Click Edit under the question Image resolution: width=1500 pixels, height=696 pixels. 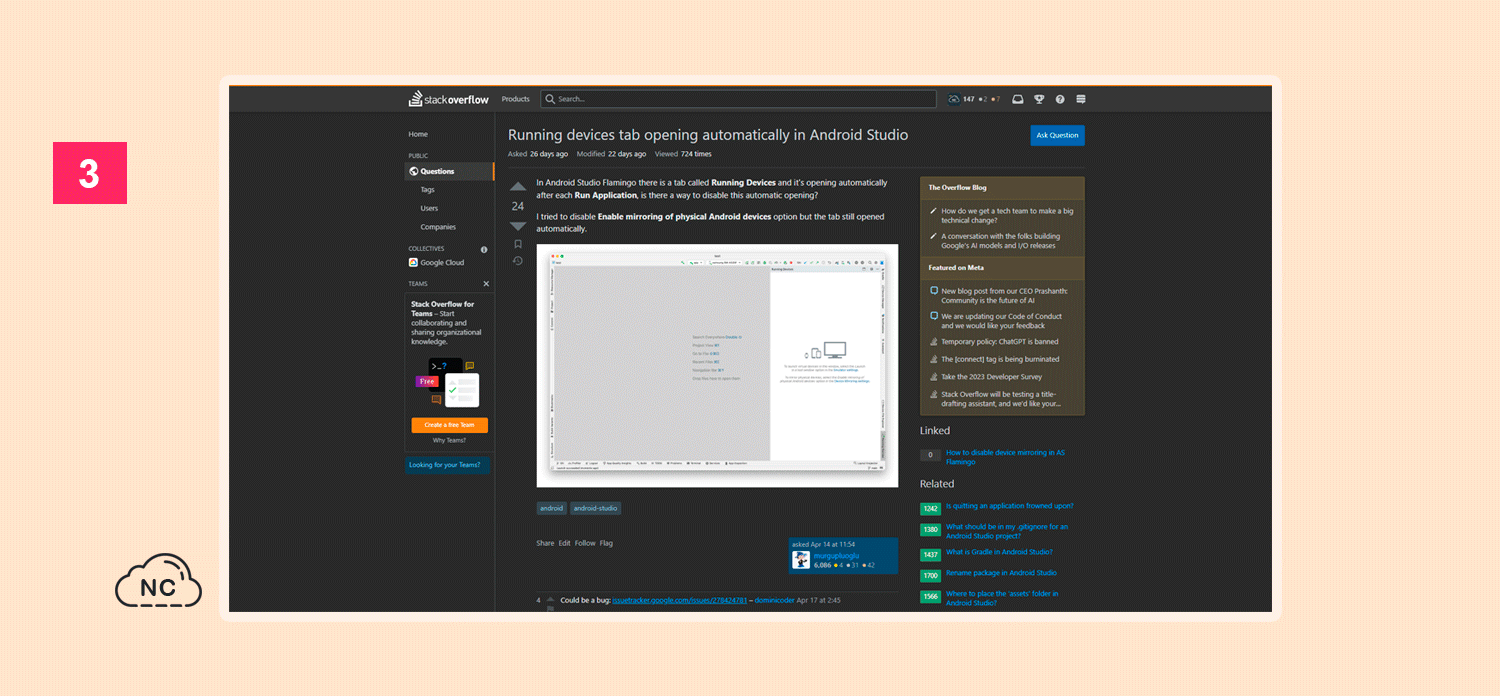point(564,543)
